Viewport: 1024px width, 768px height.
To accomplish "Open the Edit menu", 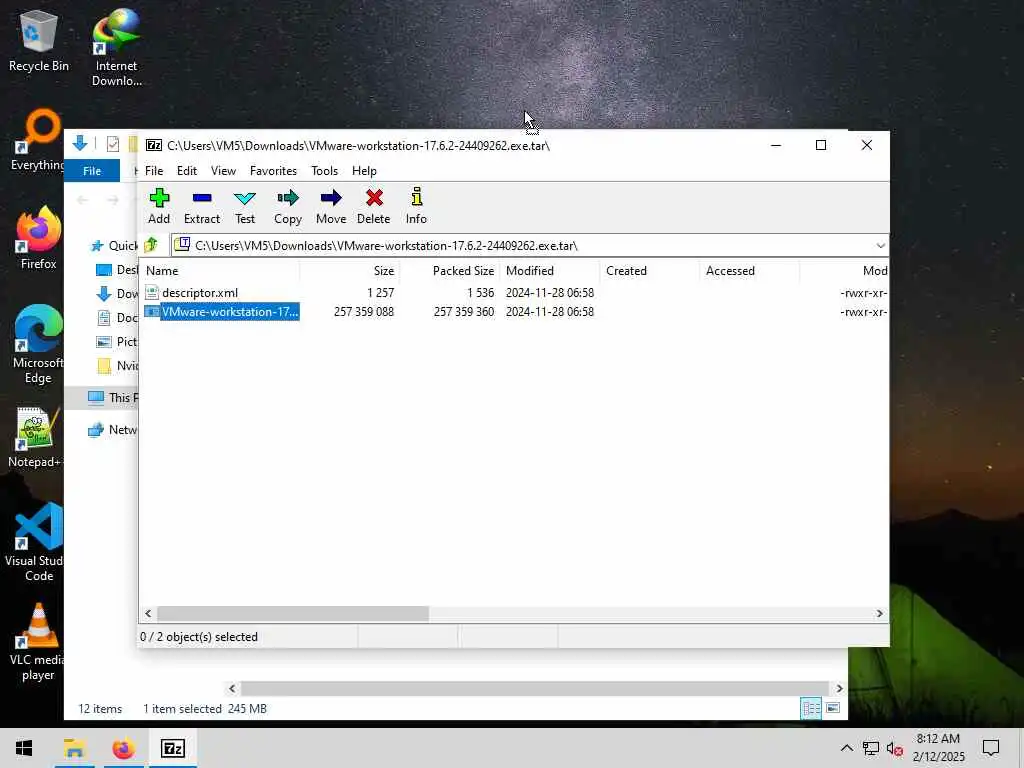I will click(187, 170).
